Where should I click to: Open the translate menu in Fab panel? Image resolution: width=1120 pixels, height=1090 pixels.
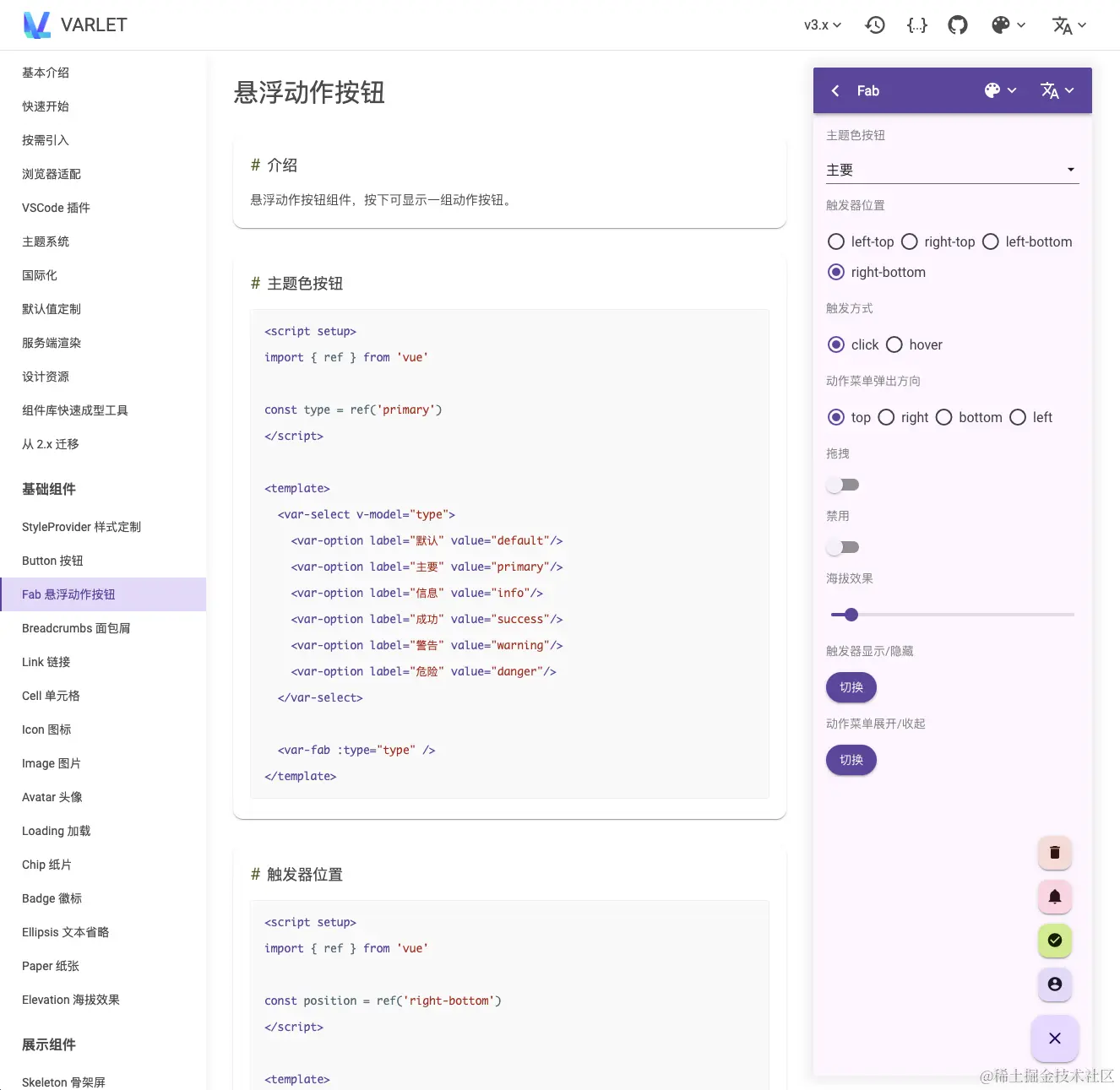1057,90
